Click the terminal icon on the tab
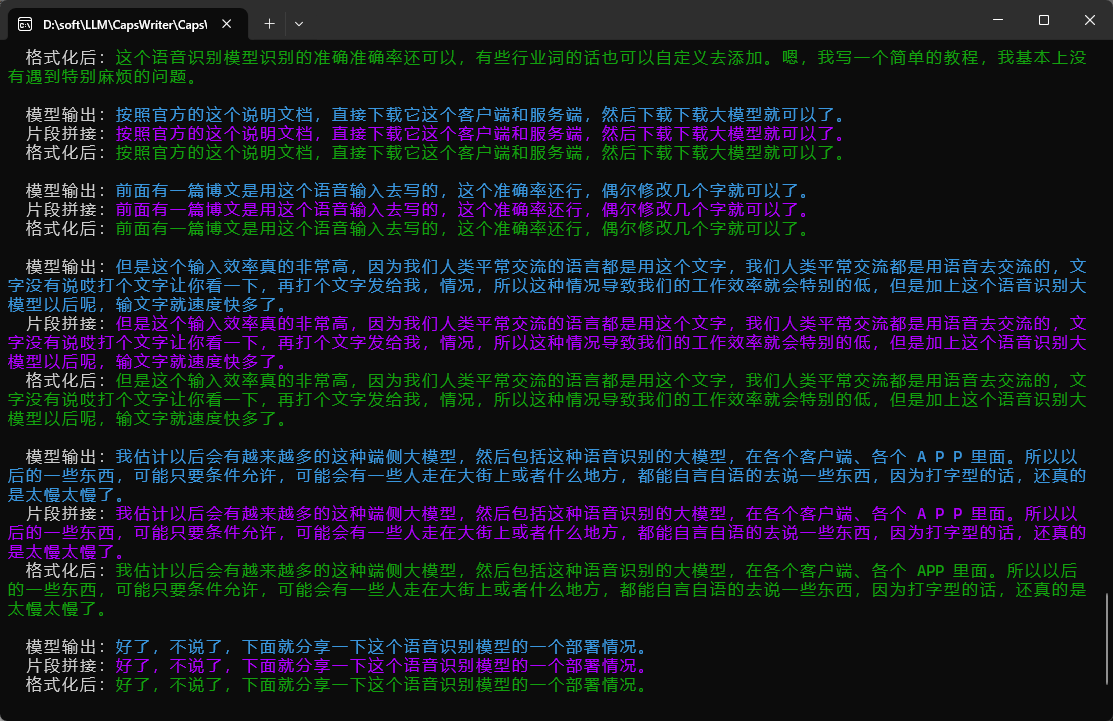 coord(25,24)
